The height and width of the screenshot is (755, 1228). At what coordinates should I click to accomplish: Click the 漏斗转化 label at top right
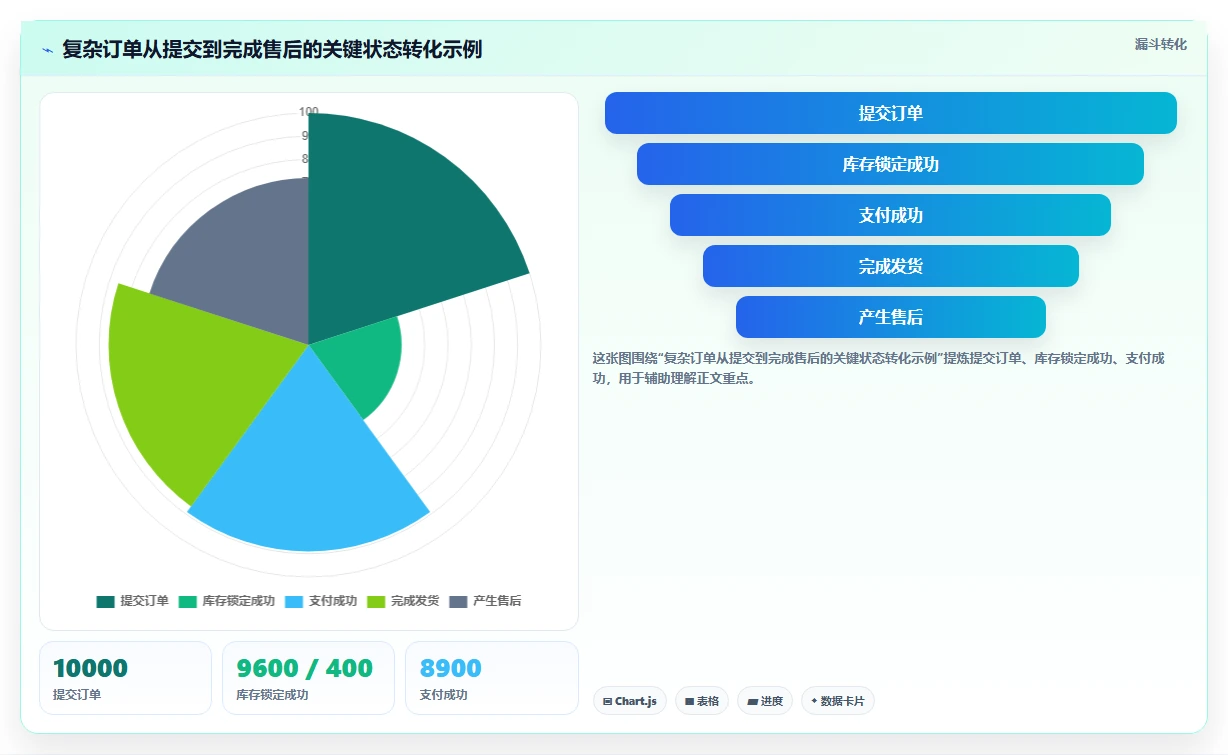[x=1161, y=44]
